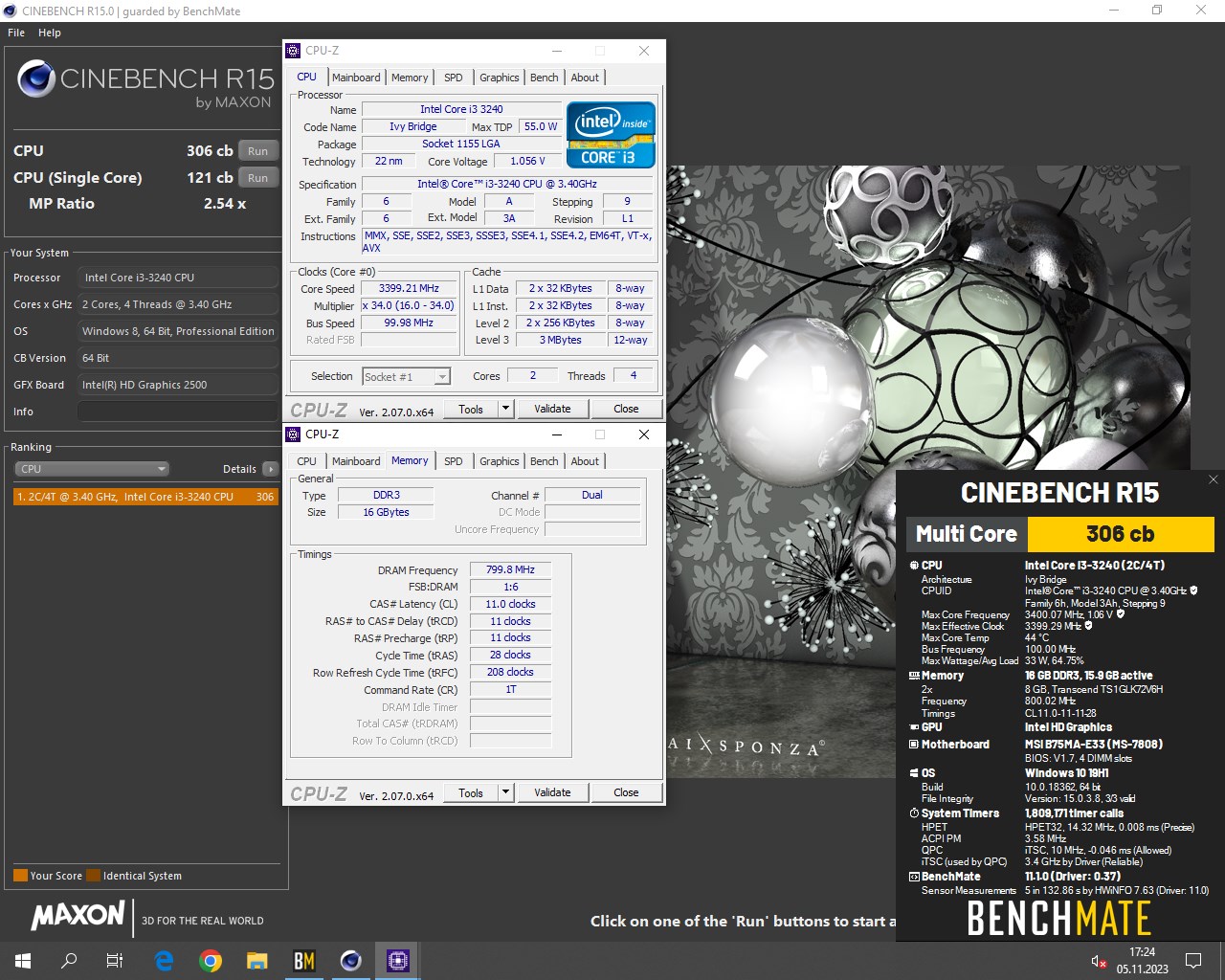Click the Info input field
The width and height of the screenshot is (1225, 980).
coord(178,412)
